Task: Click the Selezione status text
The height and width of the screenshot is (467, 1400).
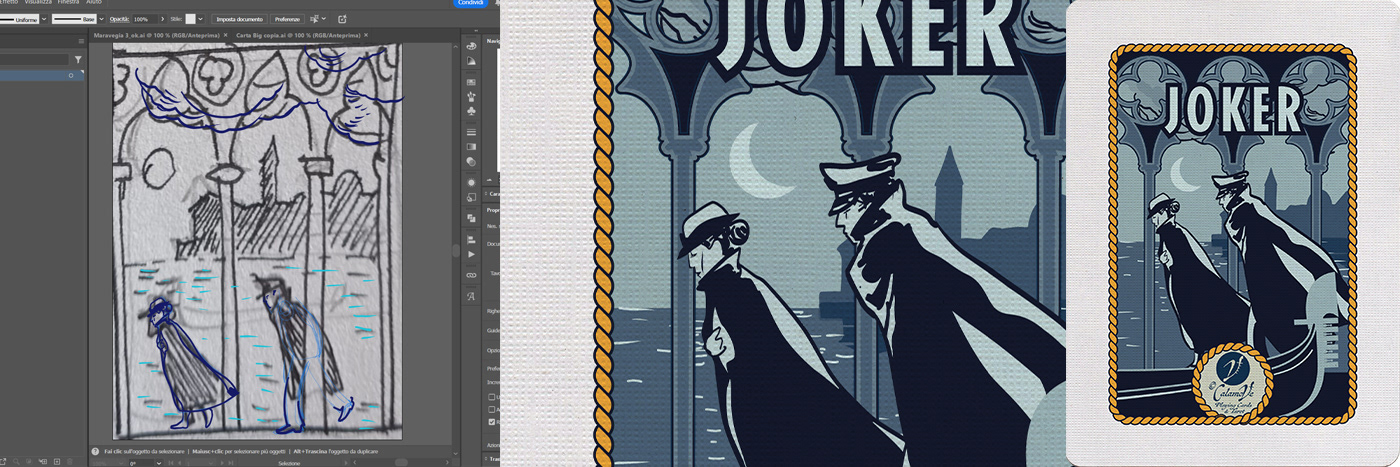Action: (289, 463)
